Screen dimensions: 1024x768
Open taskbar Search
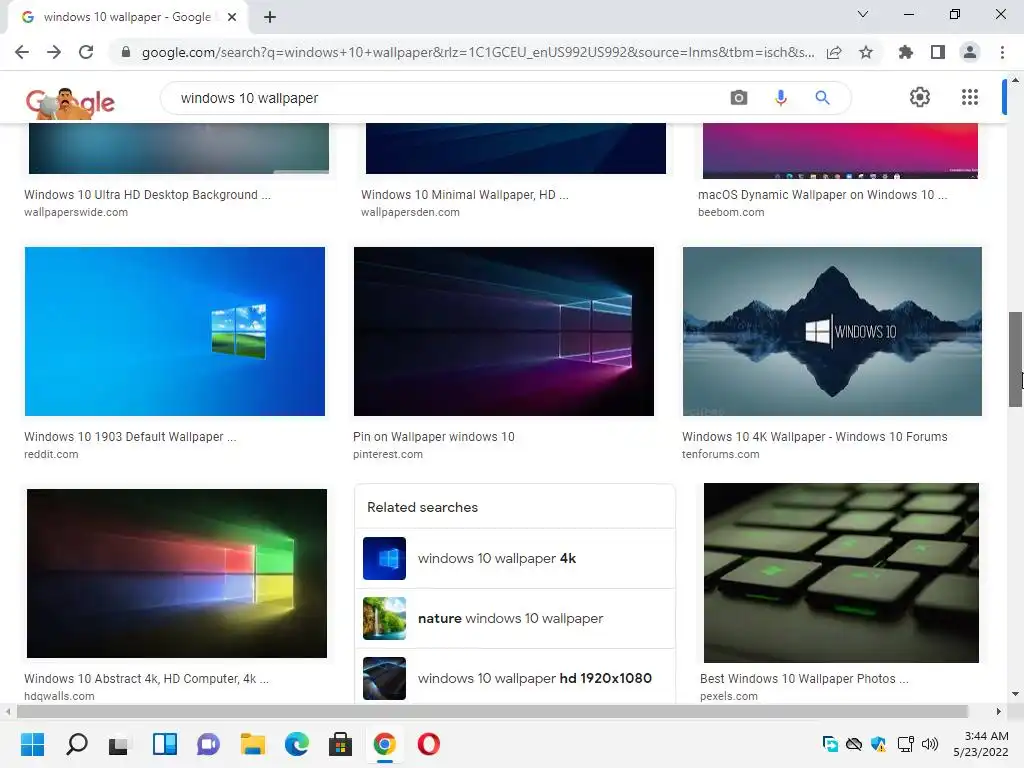(x=76, y=744)
